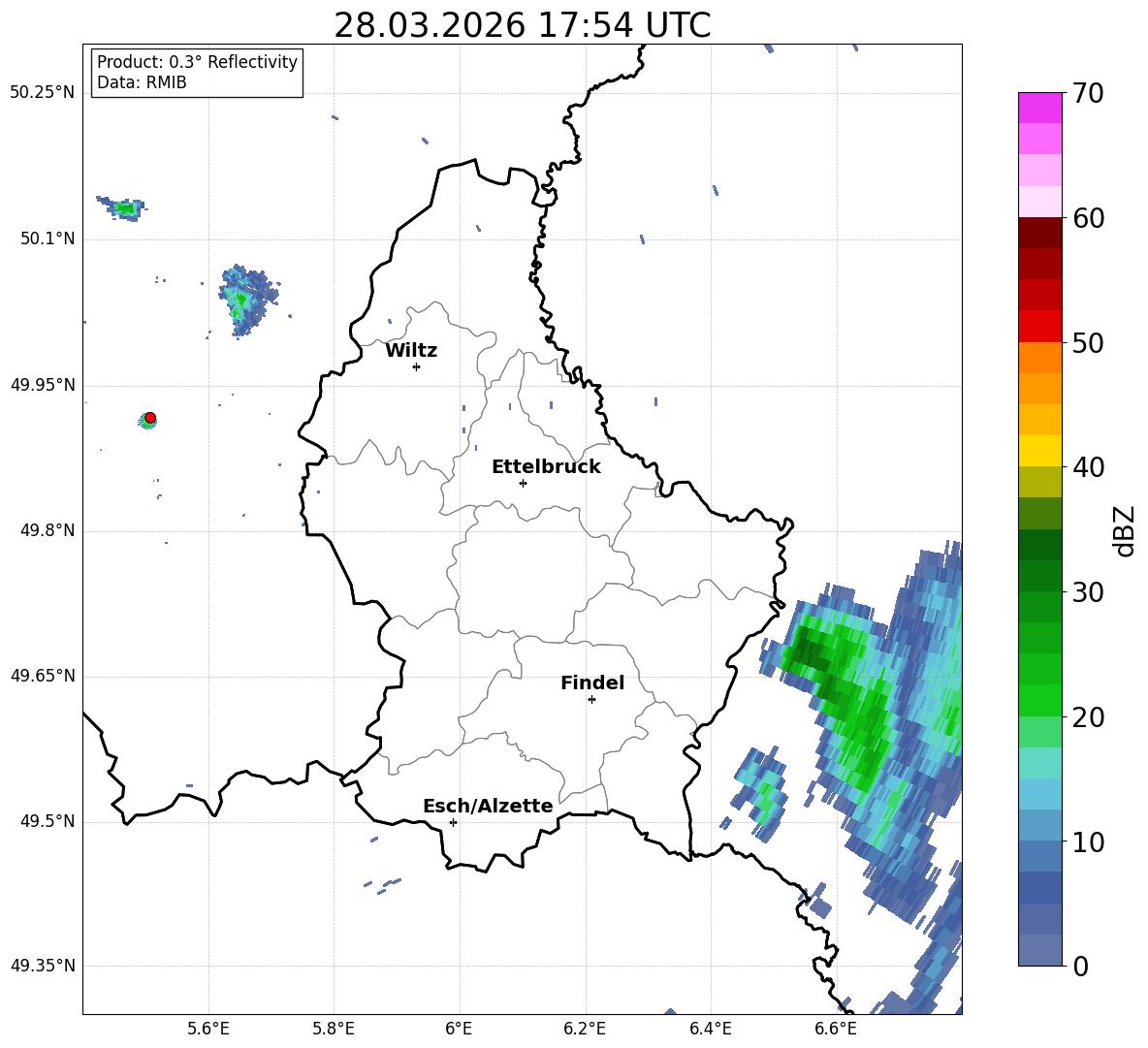Click the Findel city label

pos(592,683)
